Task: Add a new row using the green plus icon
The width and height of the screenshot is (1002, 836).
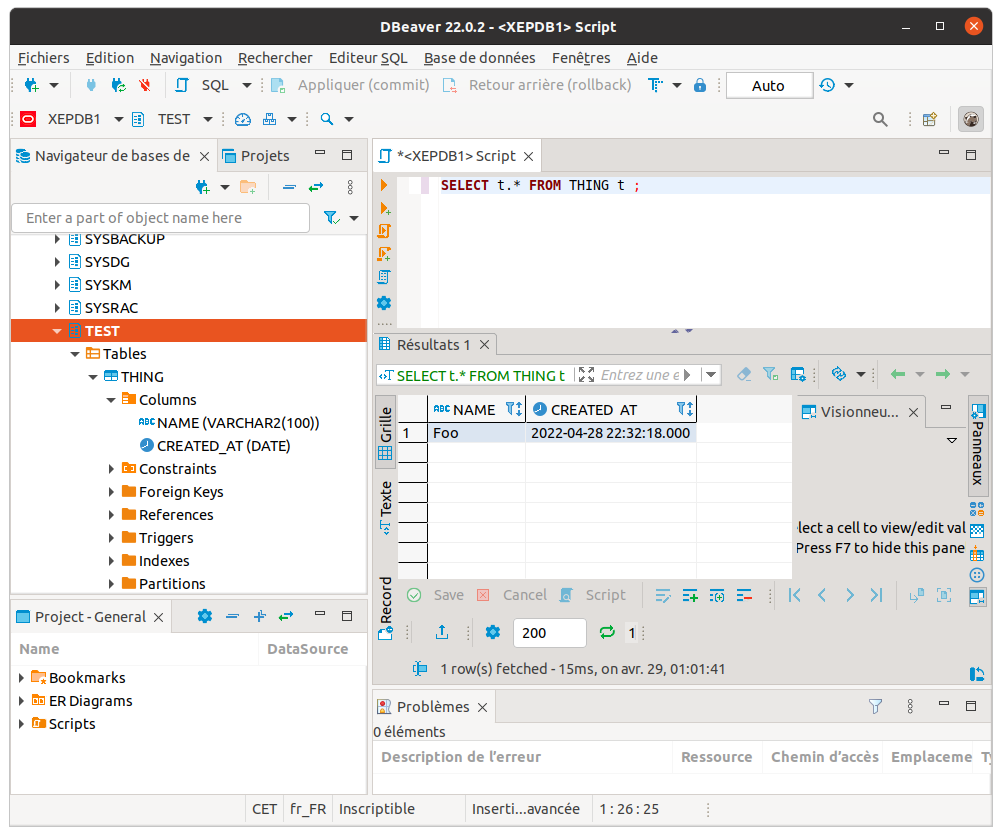Action: pos(689,595)
